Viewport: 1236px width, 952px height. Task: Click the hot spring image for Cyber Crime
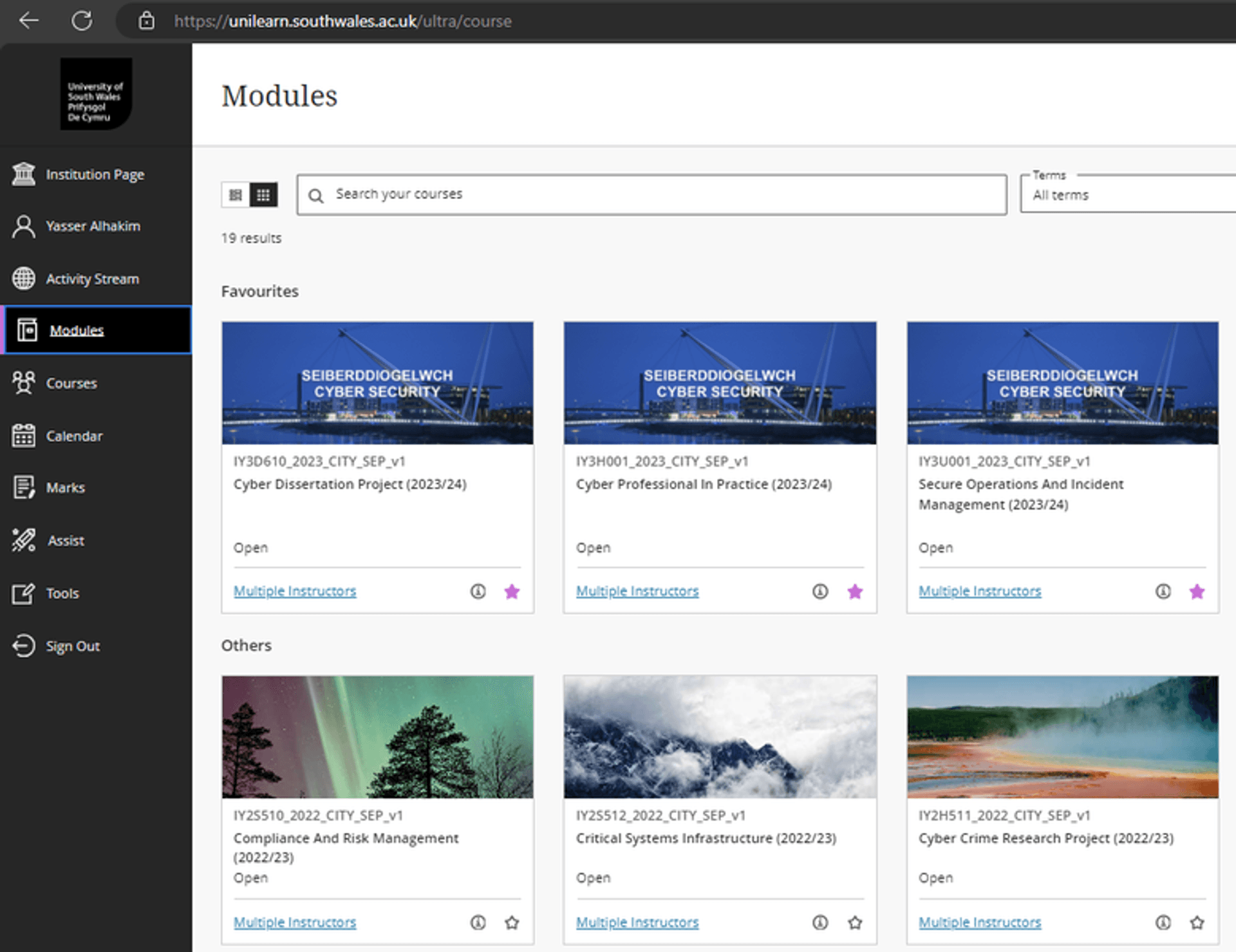1063,737
